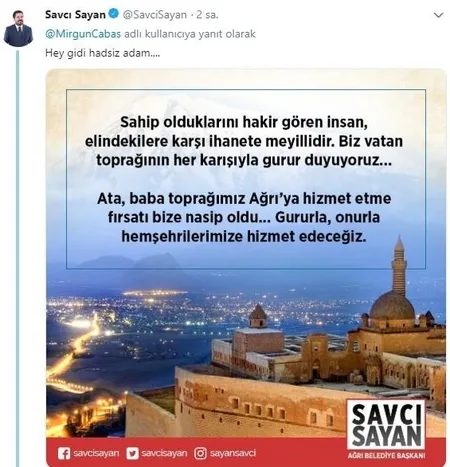Click the 'AĞRI BELEDİYE BAŞKANI' caption
Image resolution: width=450 pixels, height=467 pixels.
[386, 456]
